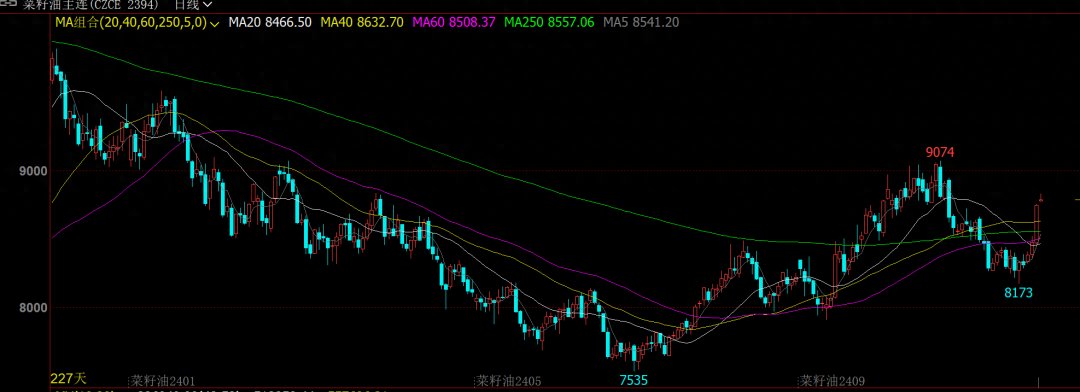Click the 7535 lowest price marker
The height and width of the screenshot is (392, 1080).
[633, 380]
